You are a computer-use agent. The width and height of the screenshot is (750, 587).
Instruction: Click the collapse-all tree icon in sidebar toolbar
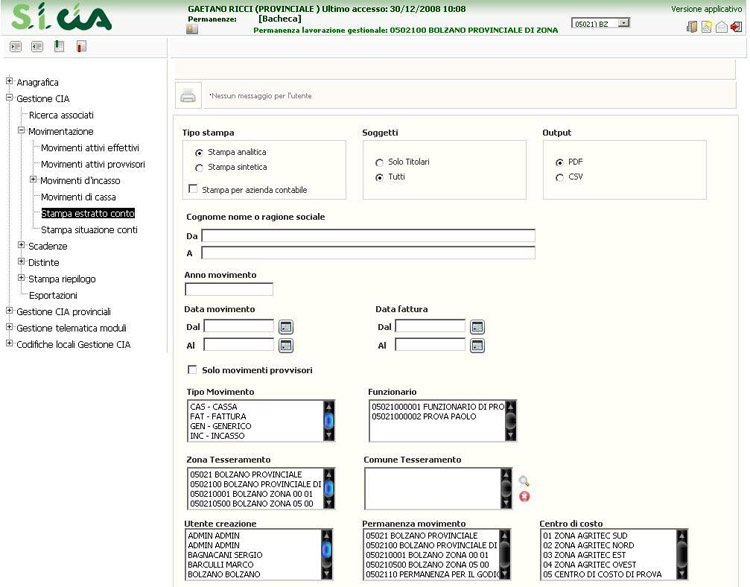click(x=37, y=46)
